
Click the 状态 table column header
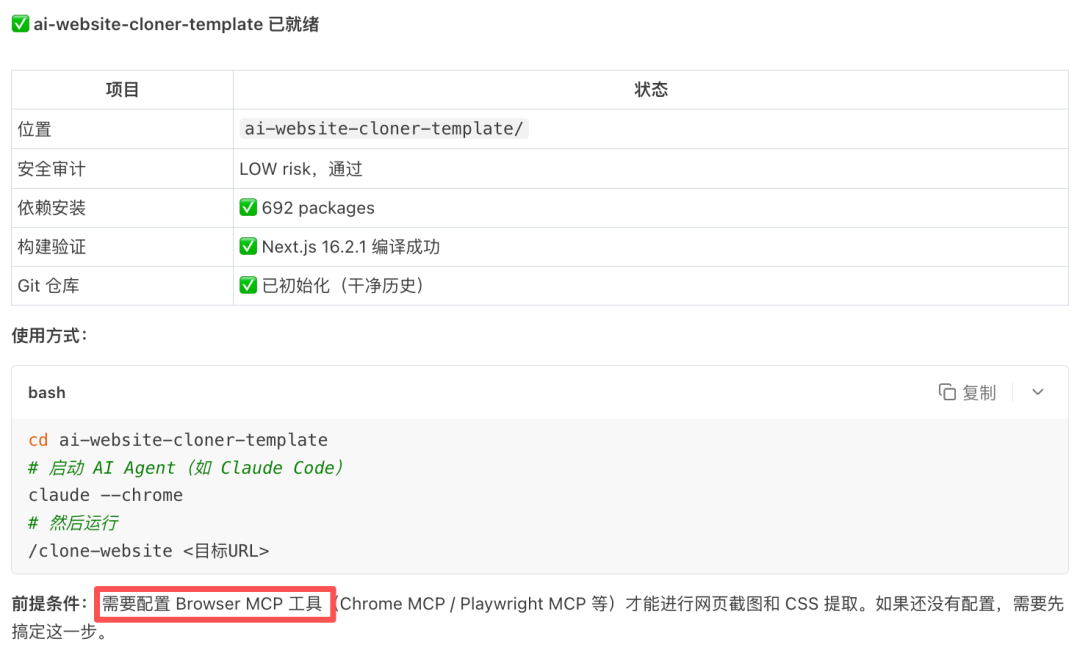(x=651, y=90)
